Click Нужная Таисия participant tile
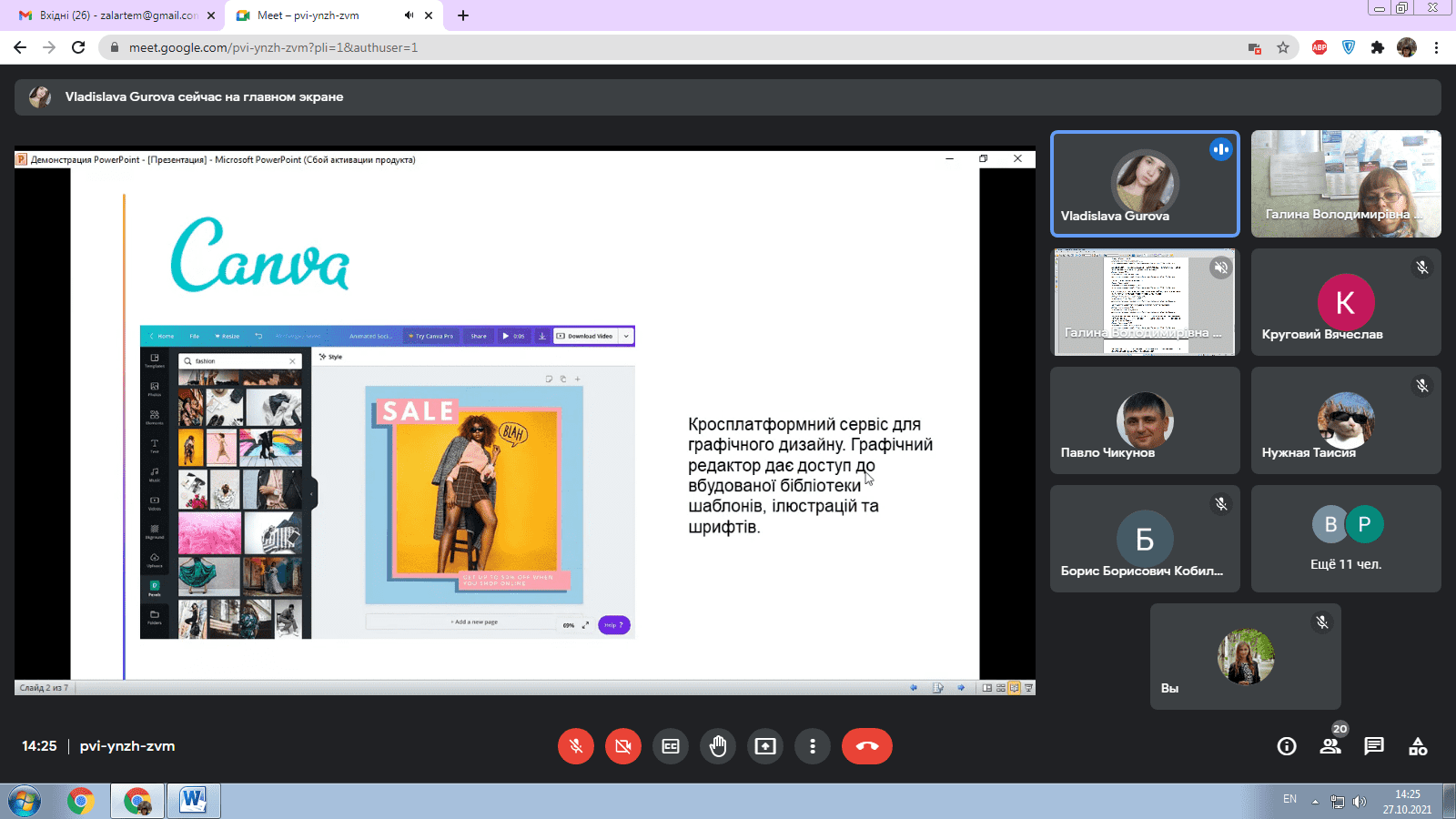The width and height of the screenshot is (1456, 819). click(x=1346, y=420)
